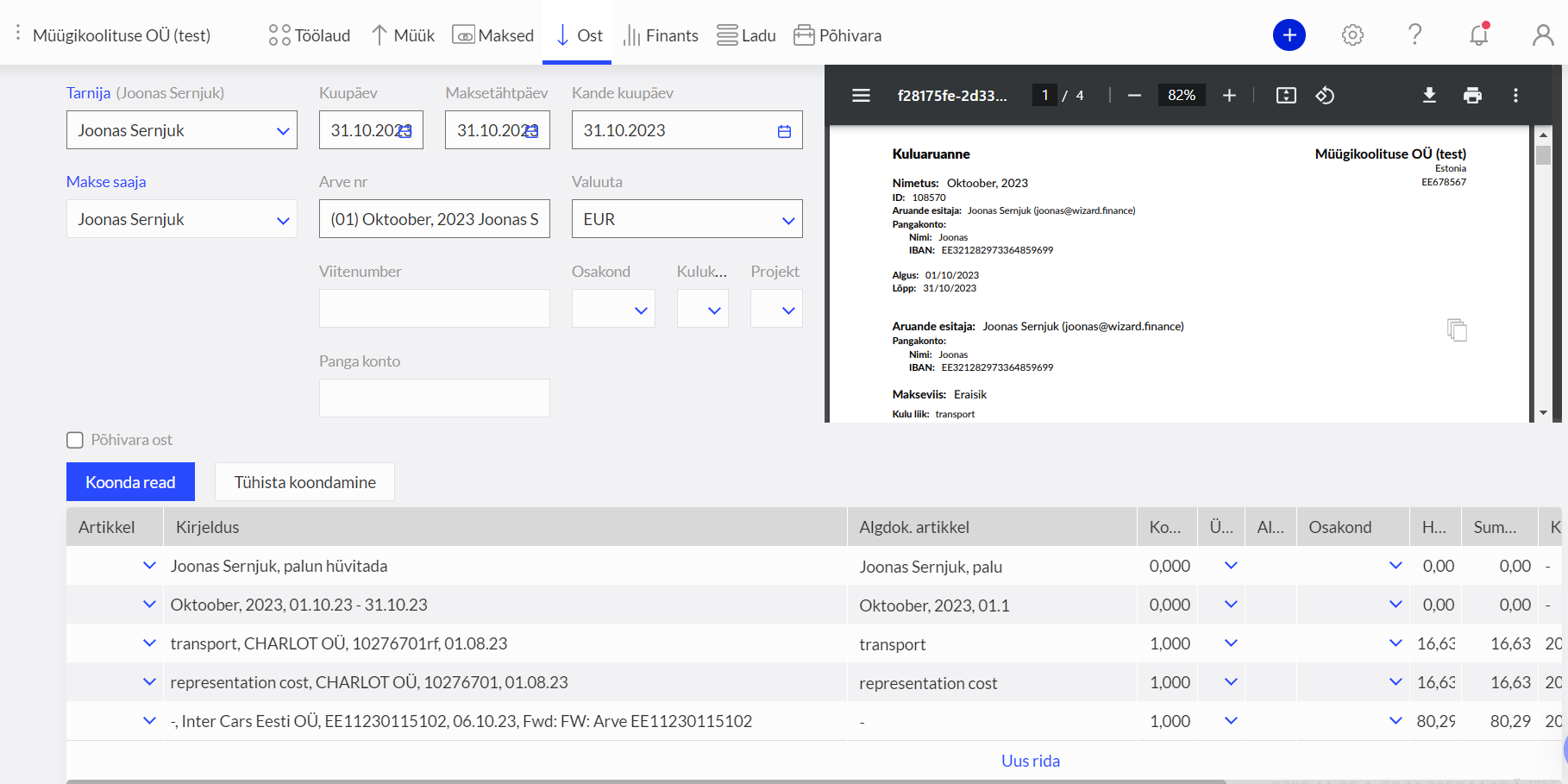1568x784 pixels.
Task: Add new row with Uus rida
Action: 1031,761
